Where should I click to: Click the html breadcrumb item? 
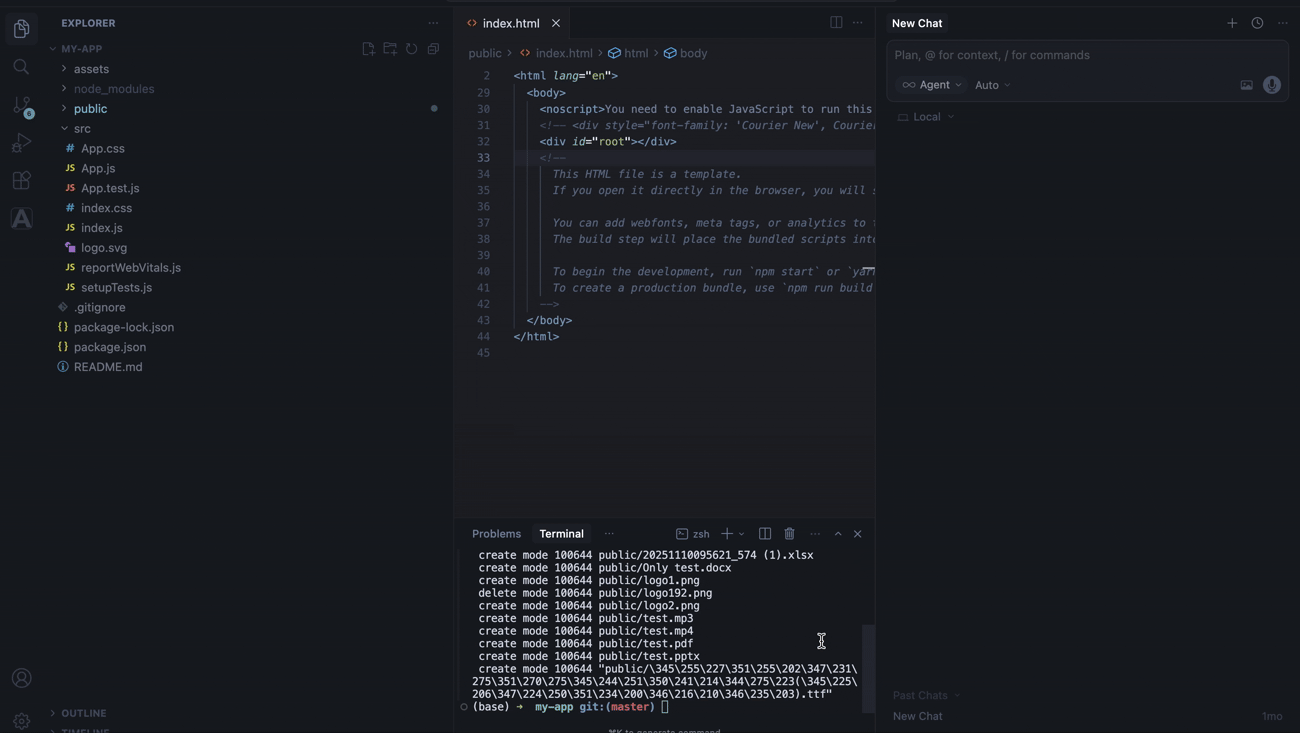[x=628, y=54]
